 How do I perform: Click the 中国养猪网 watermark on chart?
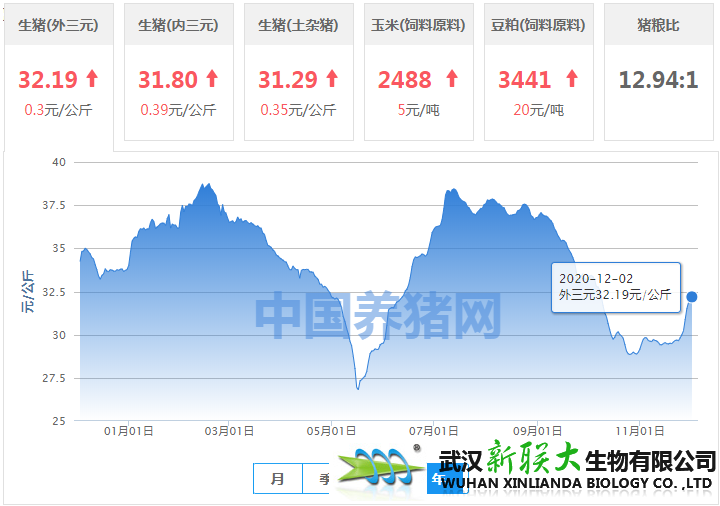pos(377,315)
